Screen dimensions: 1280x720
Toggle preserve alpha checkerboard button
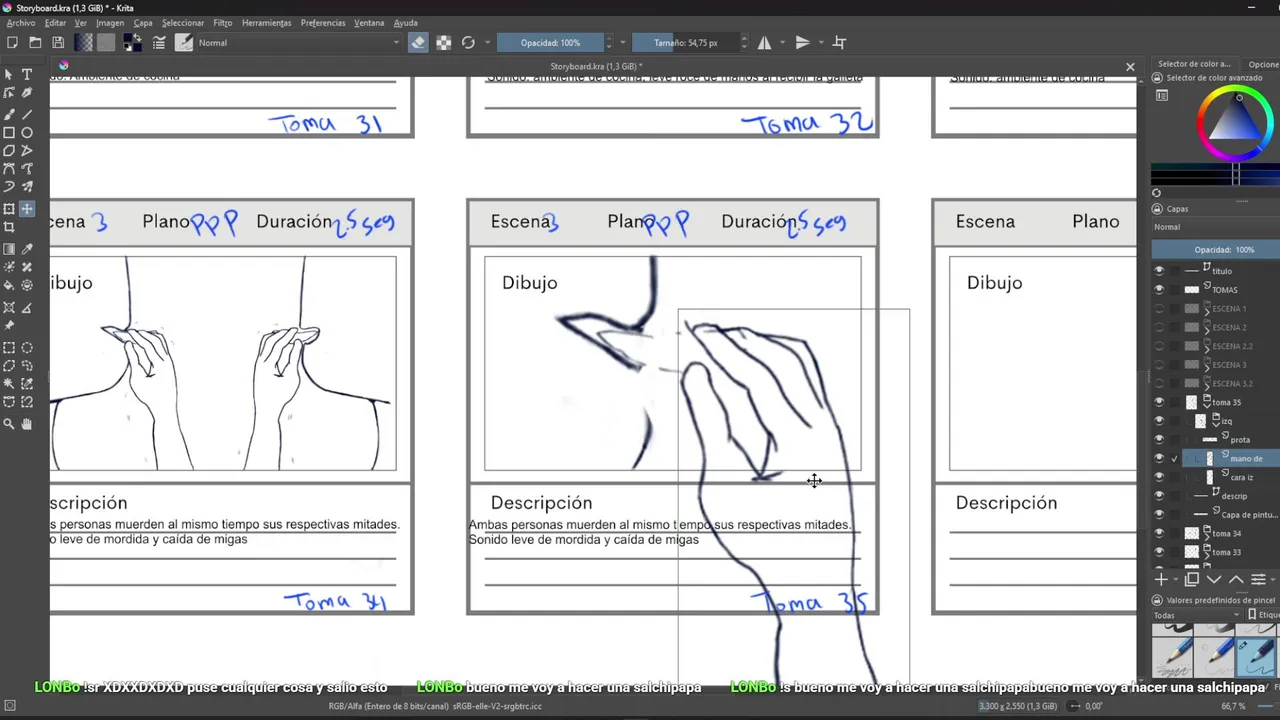click(x=443, y=43)
